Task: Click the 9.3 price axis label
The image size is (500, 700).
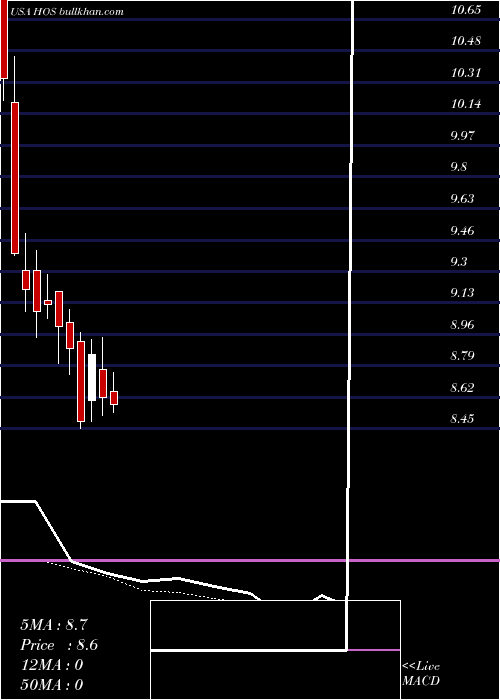Action: click(459, 261)
